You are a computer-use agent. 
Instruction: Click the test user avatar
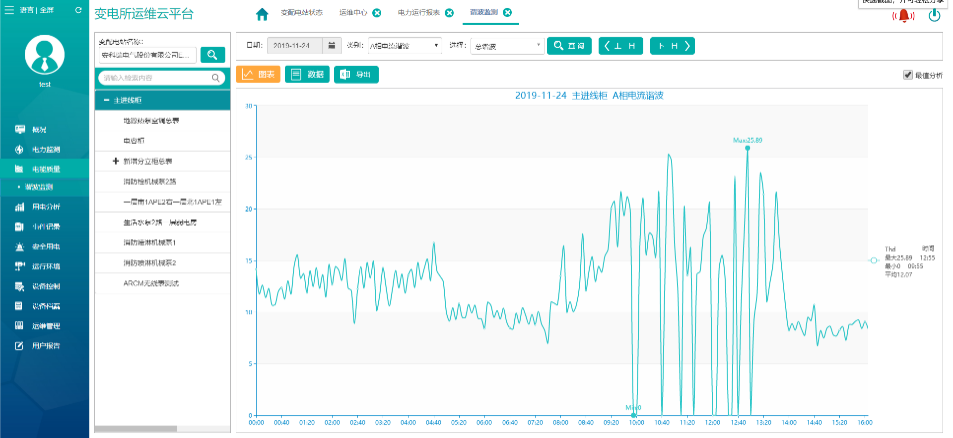[x=44, y=55]
